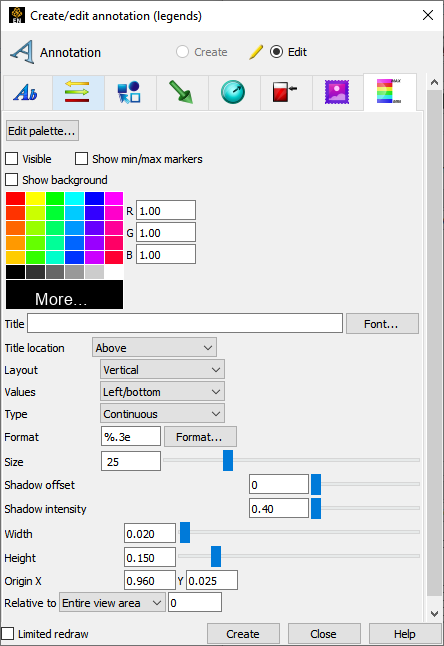Open the lines annotation tab

click(78, 92)
